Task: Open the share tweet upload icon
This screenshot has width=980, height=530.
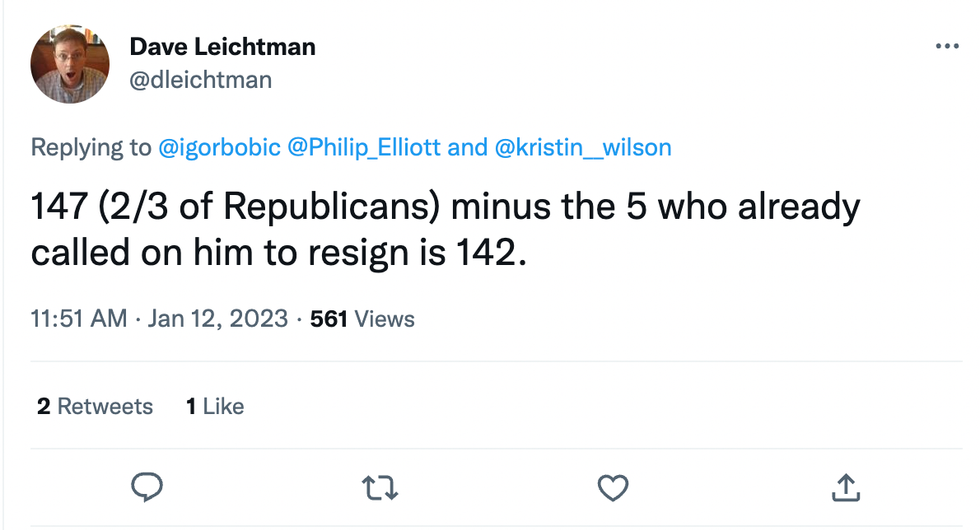Action: coord(845,487)
